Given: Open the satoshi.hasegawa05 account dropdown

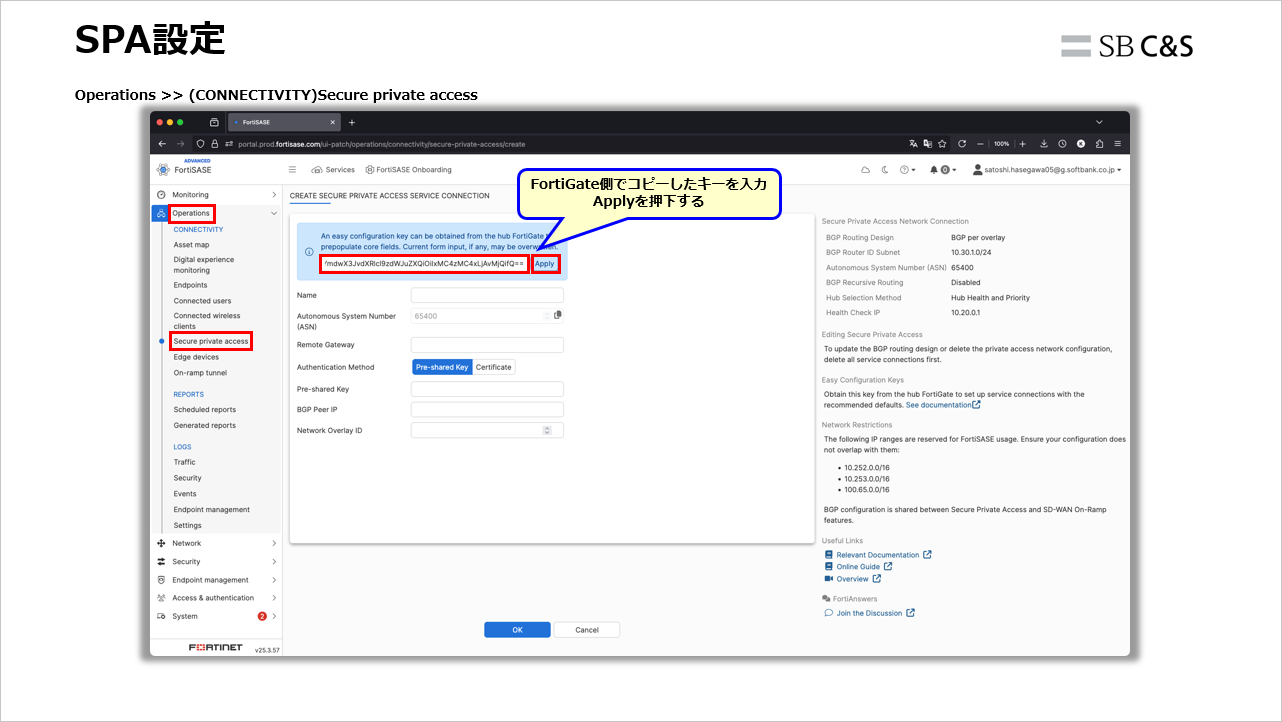Looking at the screenshot, I should [1047, 170].
